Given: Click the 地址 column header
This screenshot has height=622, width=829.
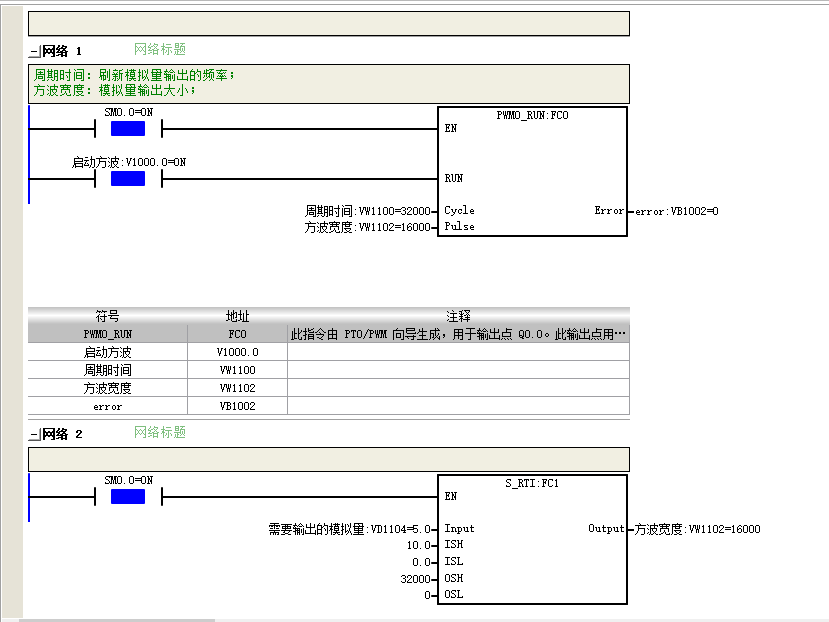Looking at the screenshot, I should point(237,316).
